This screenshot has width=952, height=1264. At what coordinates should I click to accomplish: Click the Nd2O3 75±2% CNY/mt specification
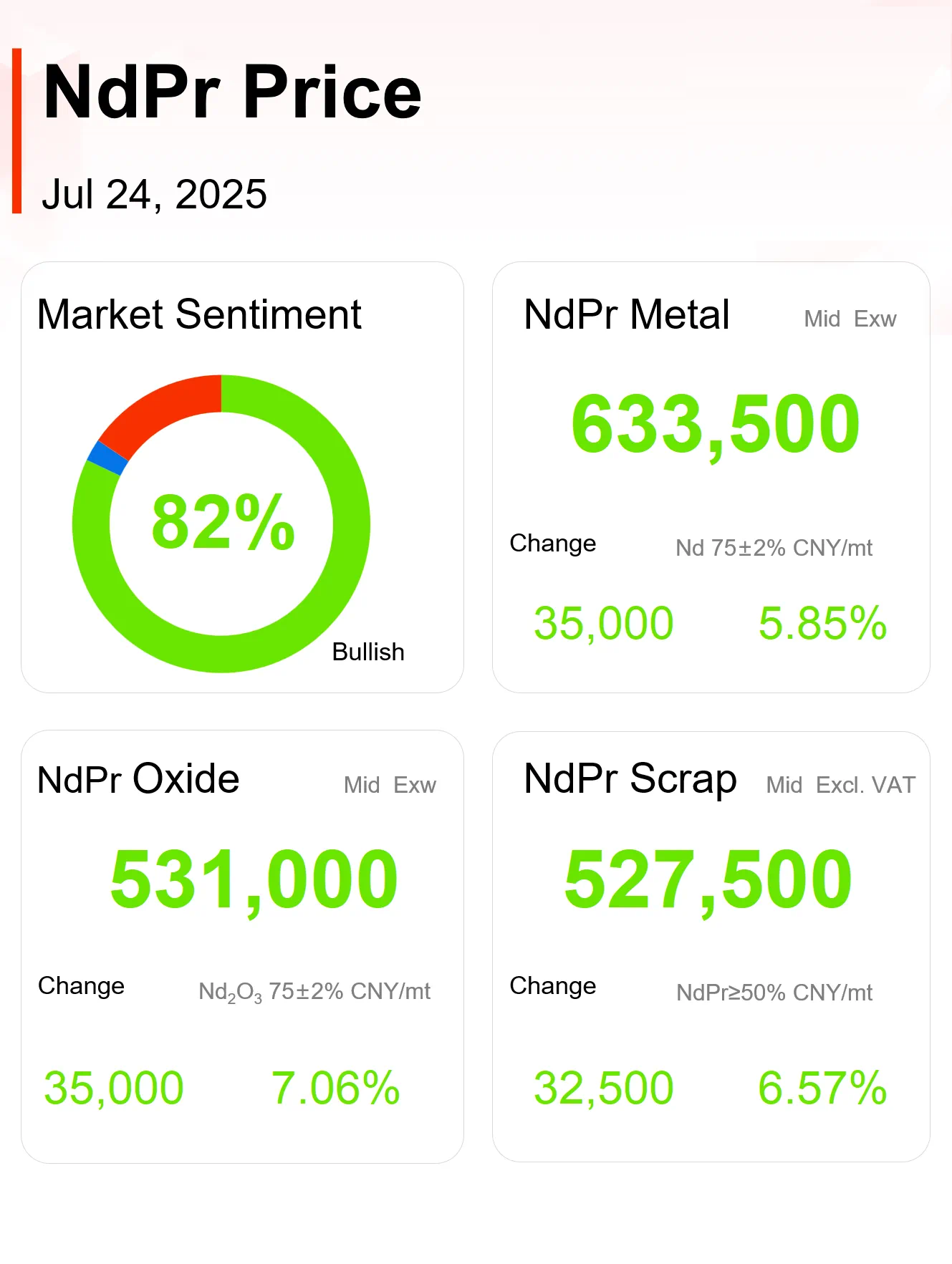tap(314, 992)
